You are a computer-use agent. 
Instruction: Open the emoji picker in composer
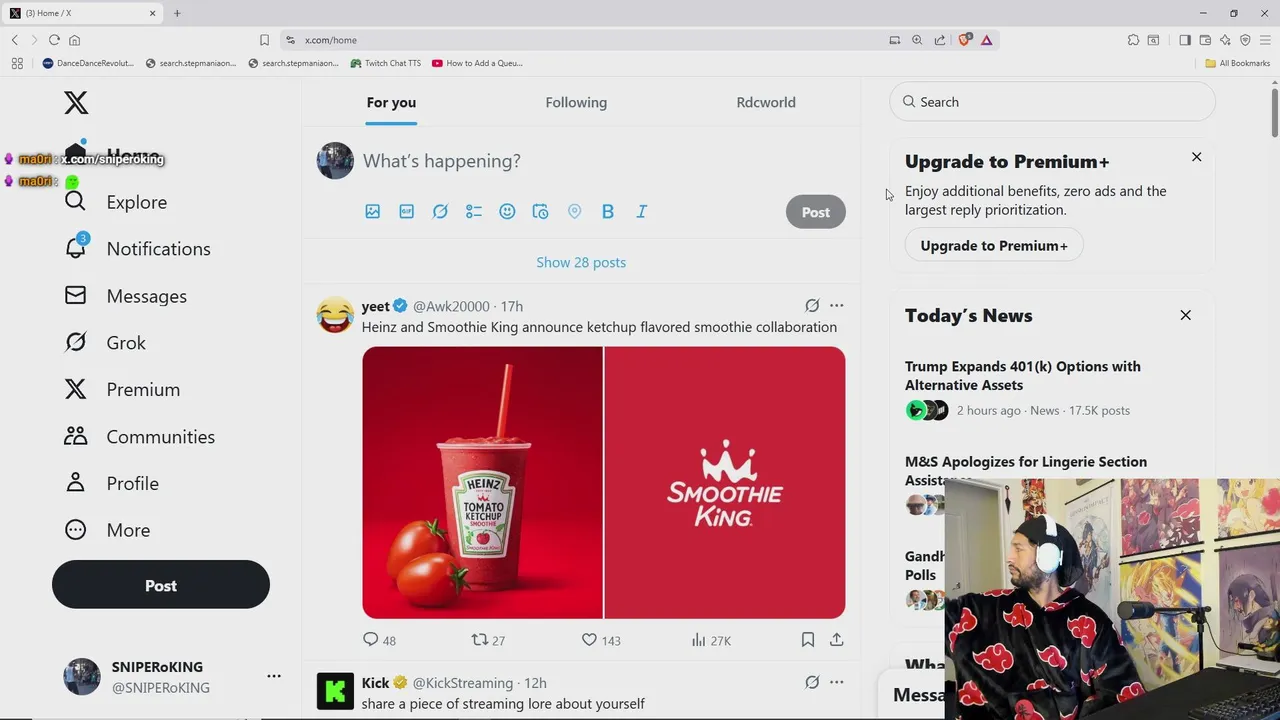[507, 211]
